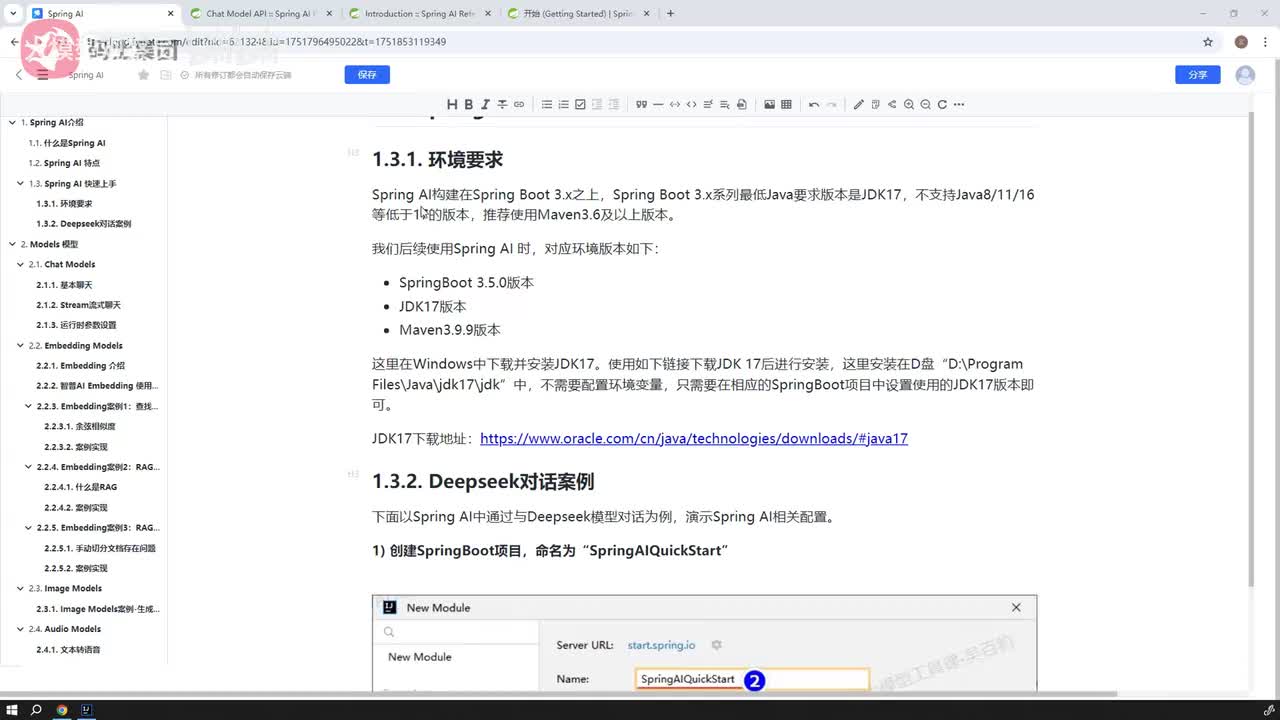
Task: Bookmark this page in the browser
Action: 1208,42
